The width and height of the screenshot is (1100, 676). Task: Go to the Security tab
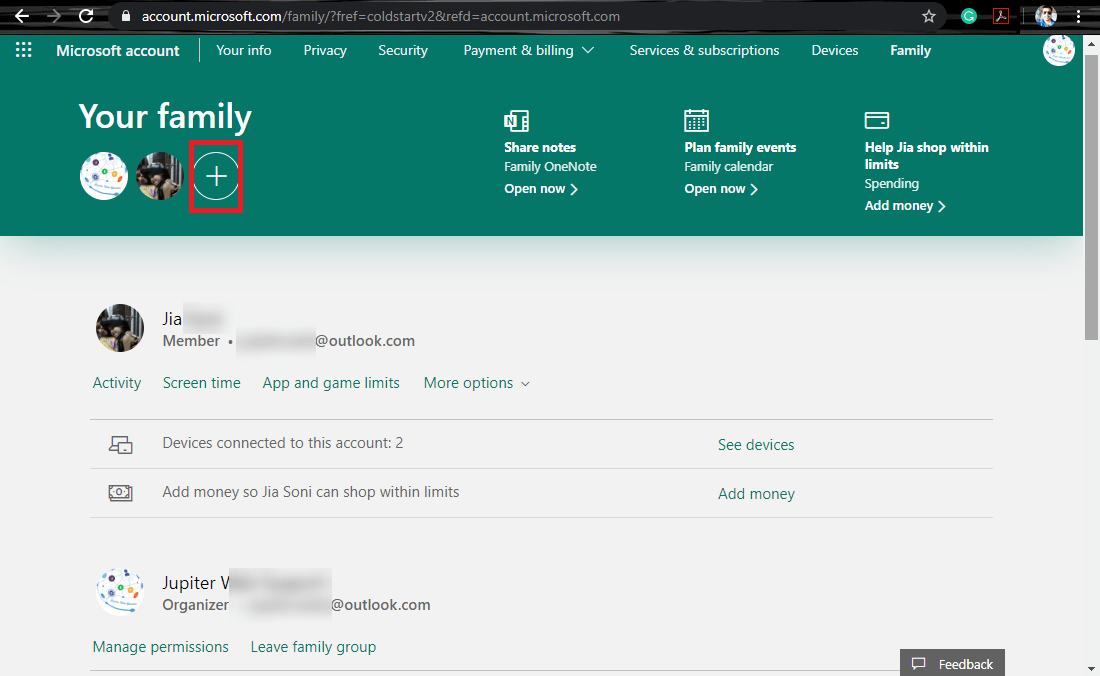coord(403,50)
